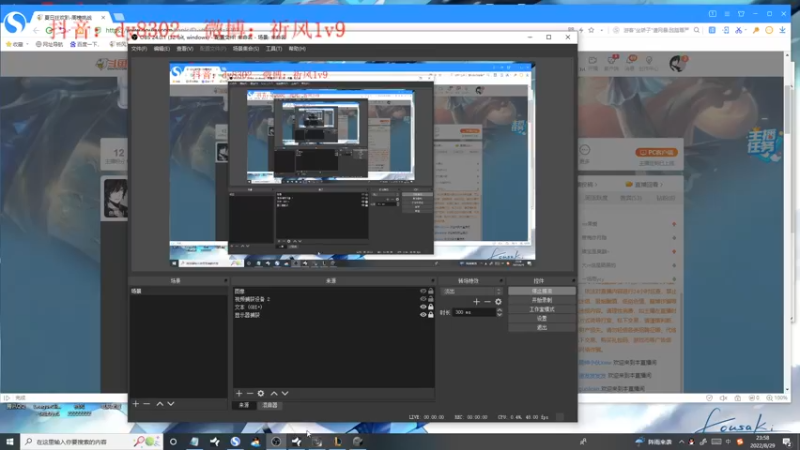
Task: Pop out the 控件 dock
Action: click(573, 281)
